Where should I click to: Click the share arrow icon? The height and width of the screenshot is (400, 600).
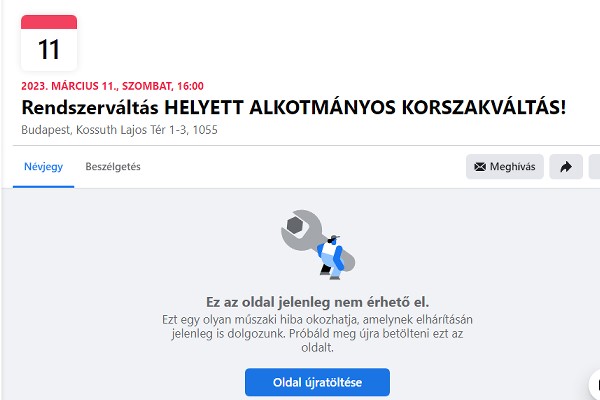[566, 167]
